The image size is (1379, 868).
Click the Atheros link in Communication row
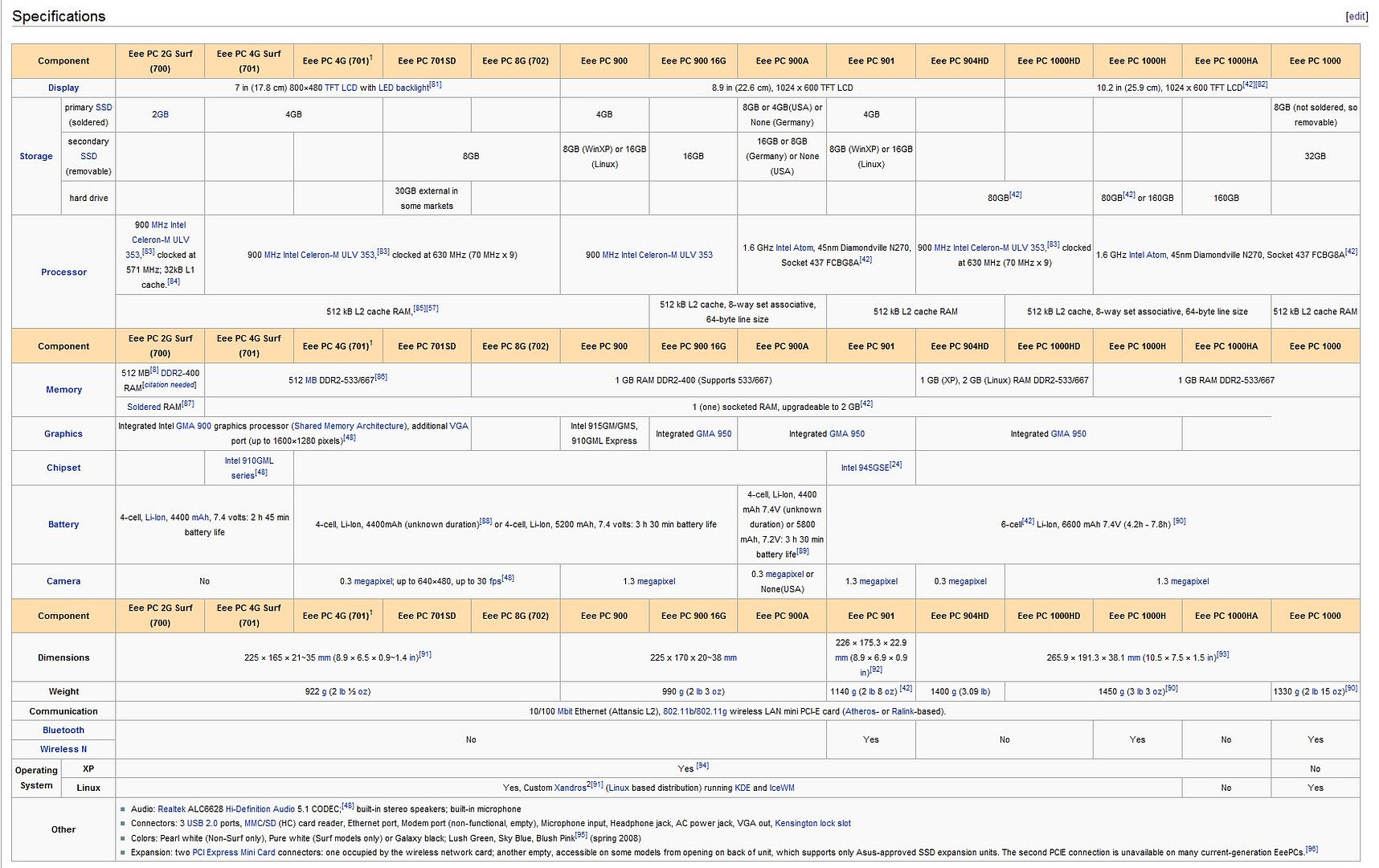pyautogui.click(x=859, y=711)
